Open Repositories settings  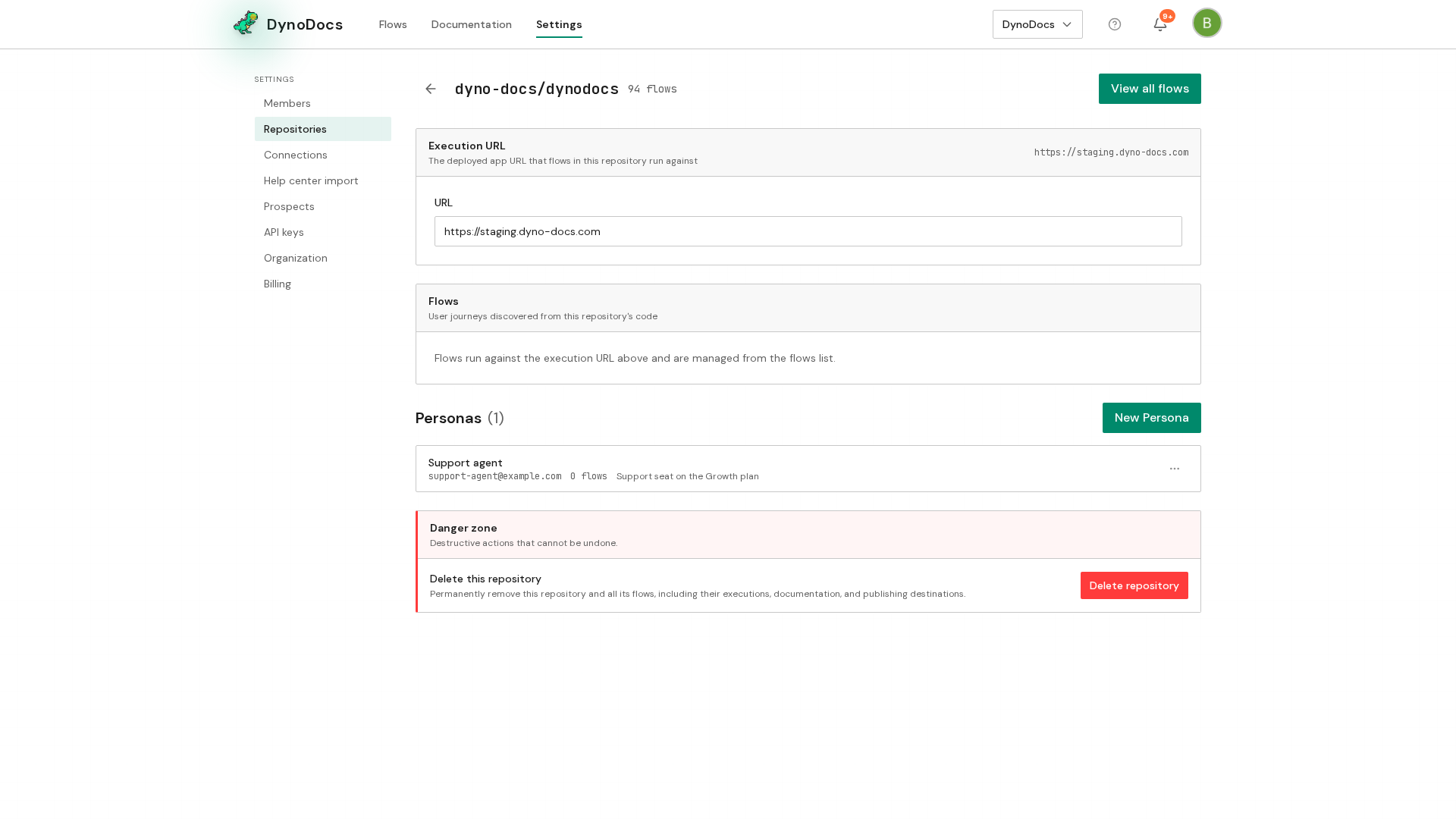coord(323,129)
